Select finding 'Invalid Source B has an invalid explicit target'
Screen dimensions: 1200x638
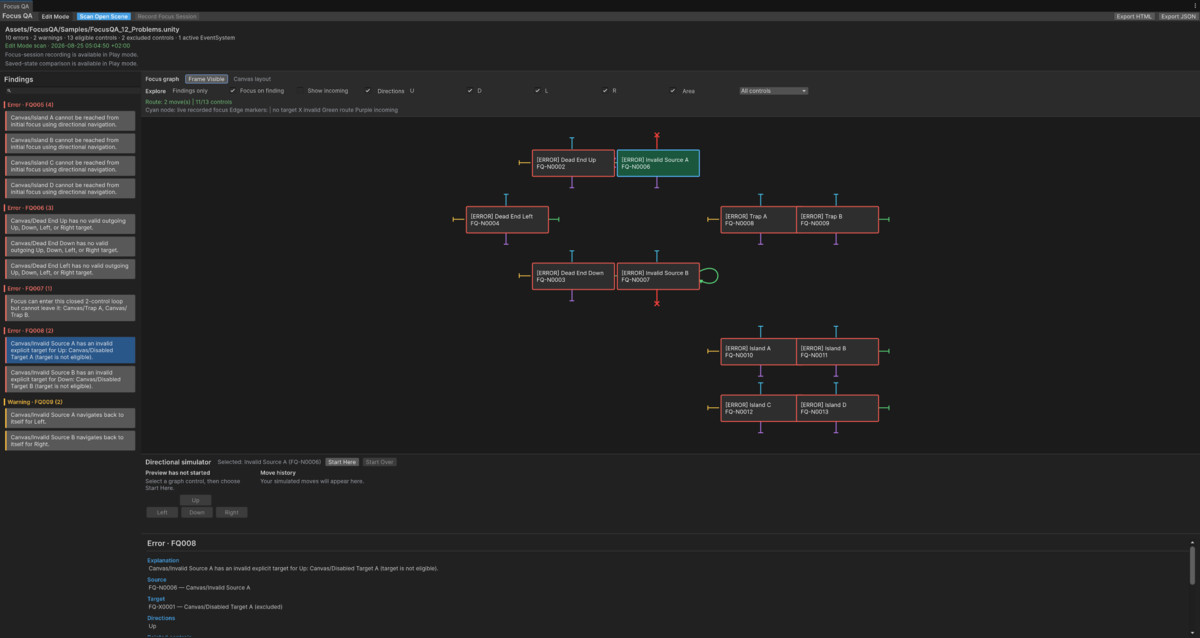[x=70, y=379]
